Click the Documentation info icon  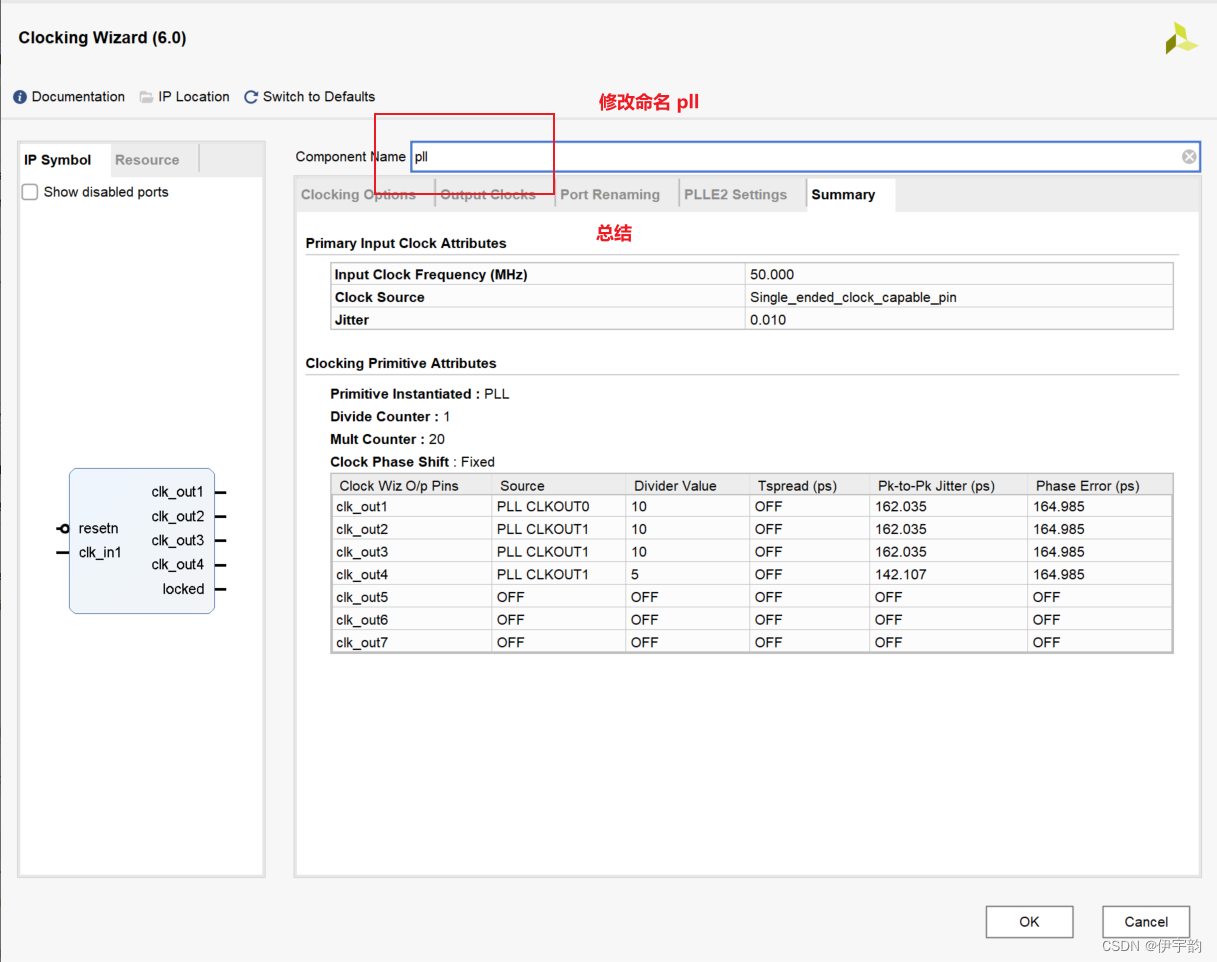click(x=20, y=97)
